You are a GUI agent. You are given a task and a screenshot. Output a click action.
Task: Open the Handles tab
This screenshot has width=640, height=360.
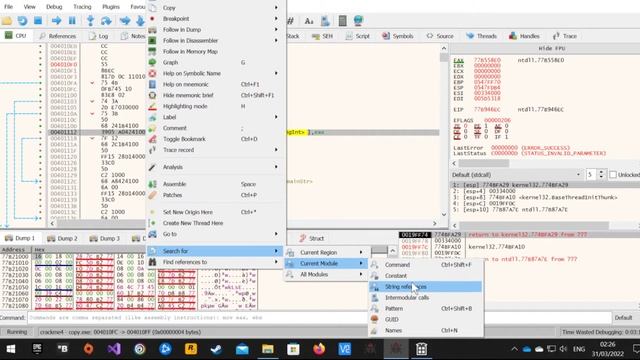pos(524,36)
